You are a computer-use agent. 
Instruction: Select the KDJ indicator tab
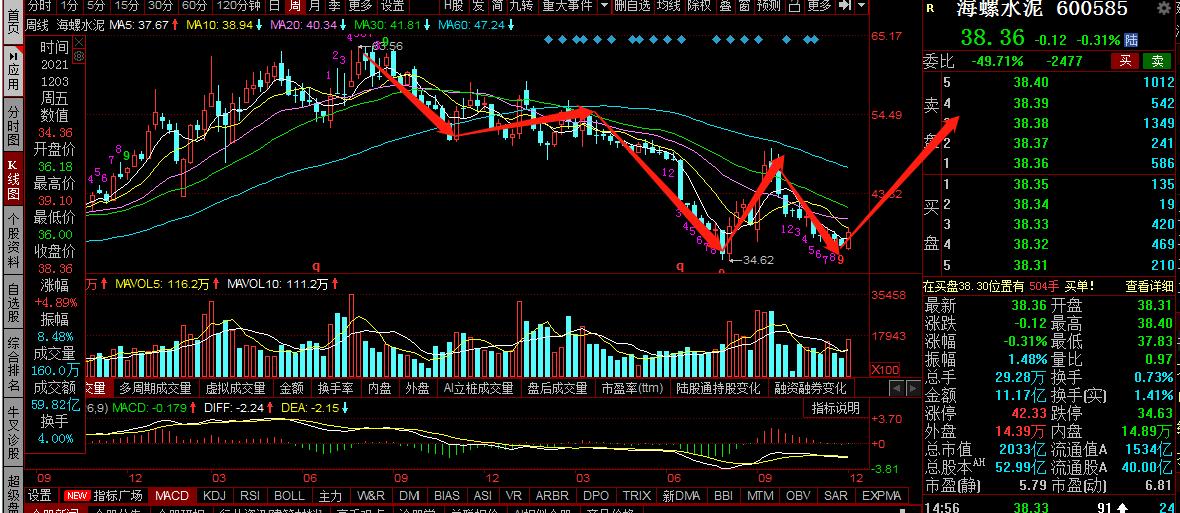(x=214, y=496)
